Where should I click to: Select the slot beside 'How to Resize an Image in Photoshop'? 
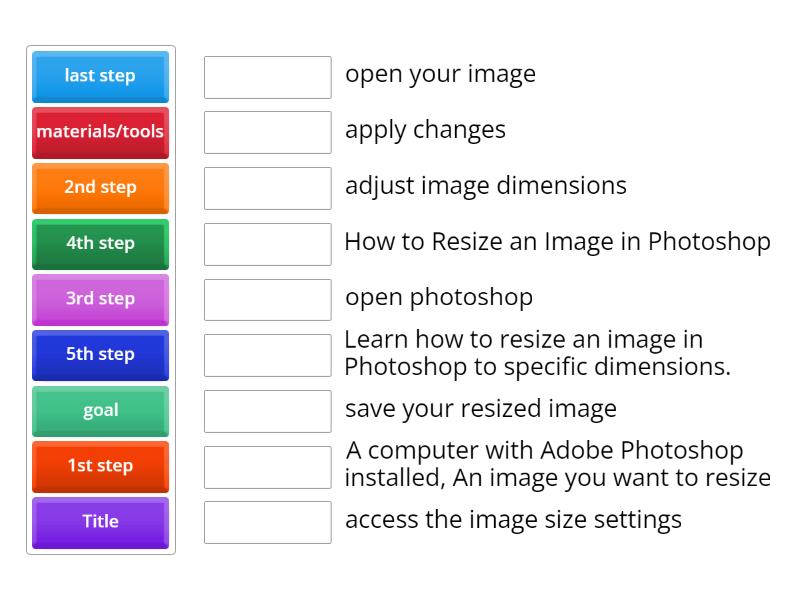267,244
